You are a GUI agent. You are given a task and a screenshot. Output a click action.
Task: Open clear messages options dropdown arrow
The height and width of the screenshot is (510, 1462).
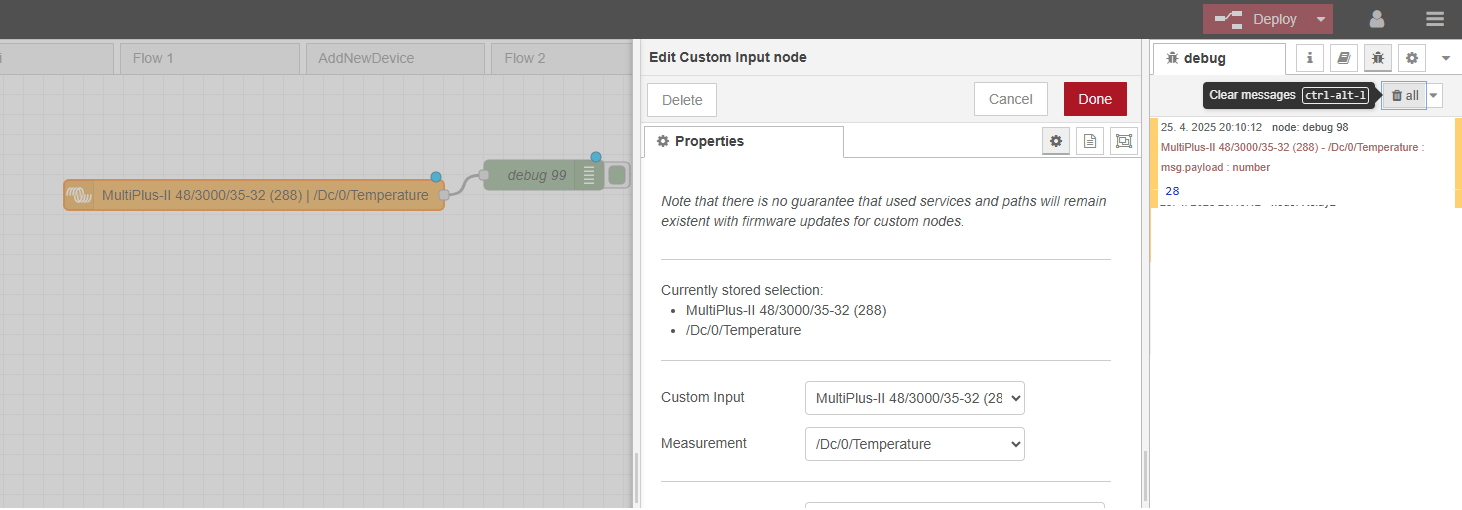1435,95
